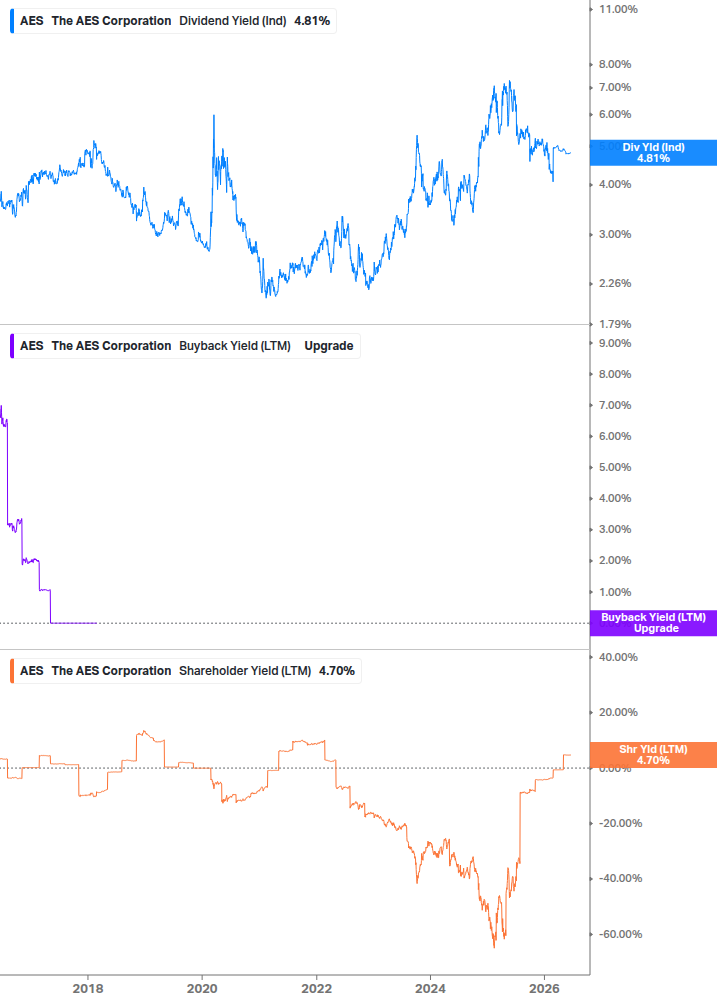Click the 7.00% tick on the dividend yield axis

pyautogui.click(x=614, y=87)
